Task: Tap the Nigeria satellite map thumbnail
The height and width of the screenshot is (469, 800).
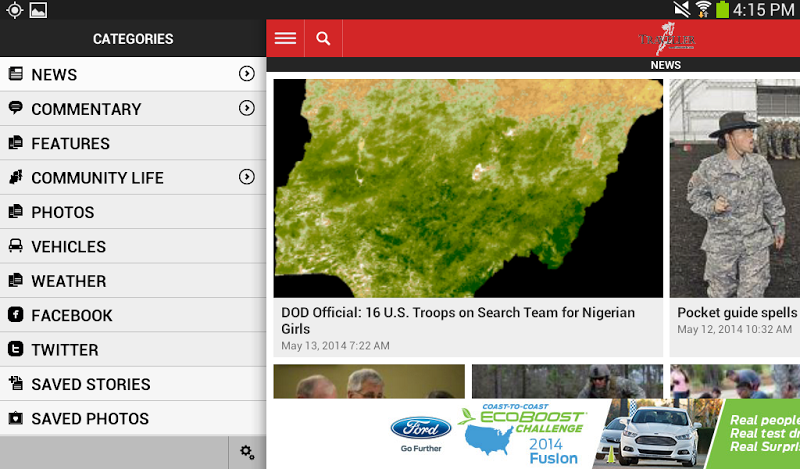Action: point(468,188)
